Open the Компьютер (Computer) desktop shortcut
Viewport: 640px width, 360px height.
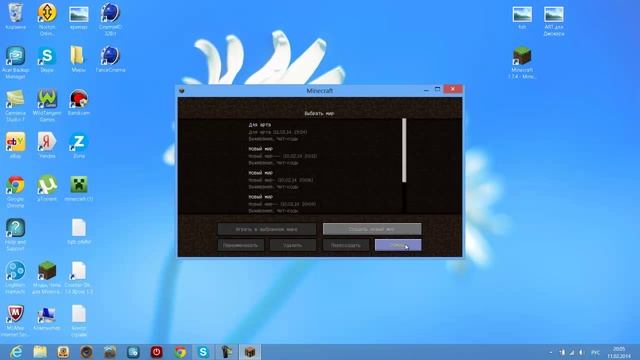[x=47, y=318]
